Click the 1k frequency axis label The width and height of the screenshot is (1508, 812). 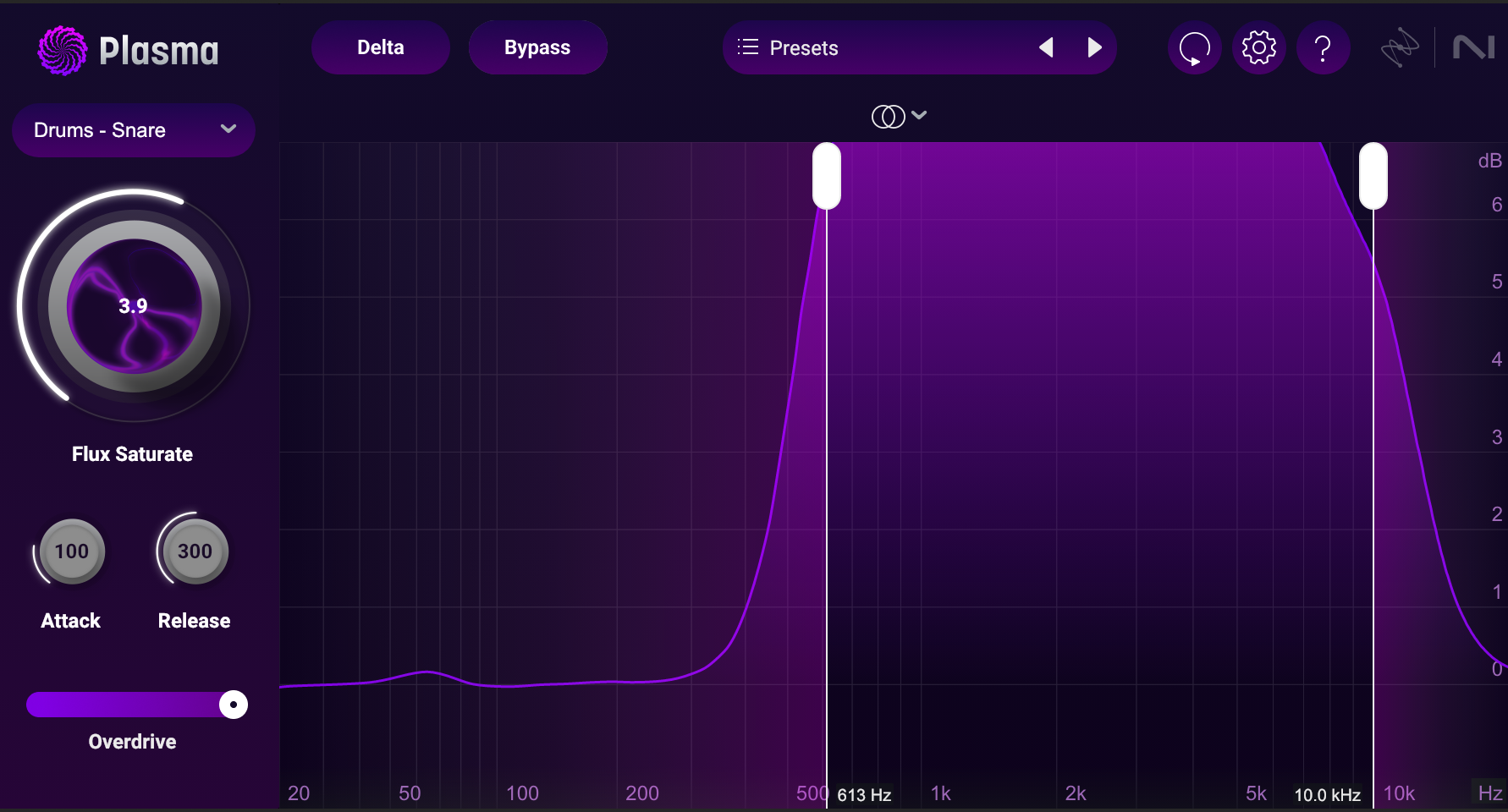tap(941, 793)
